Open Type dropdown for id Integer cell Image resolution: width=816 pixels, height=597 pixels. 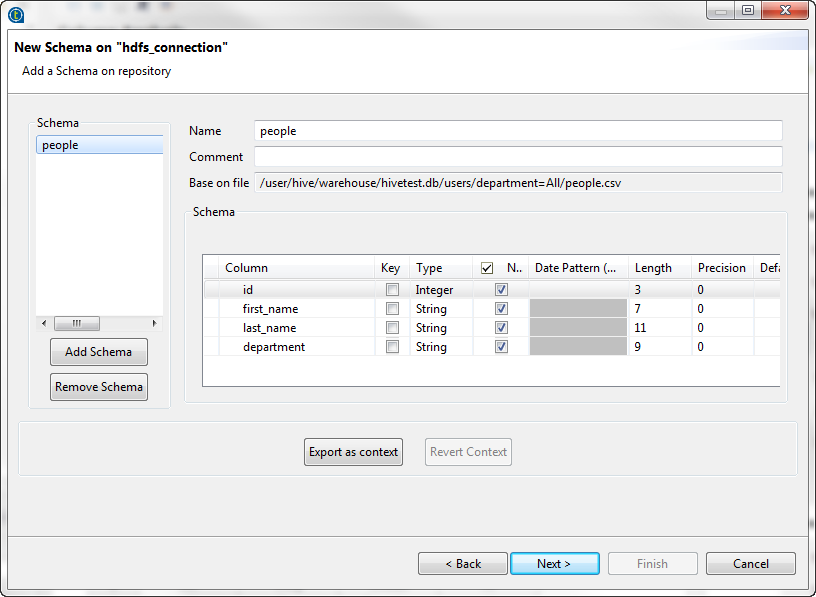point(441,290)
